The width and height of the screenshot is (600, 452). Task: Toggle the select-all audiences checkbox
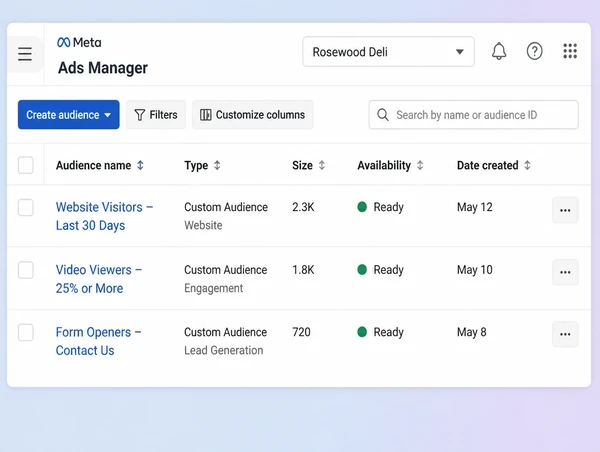tap(26, 165)
